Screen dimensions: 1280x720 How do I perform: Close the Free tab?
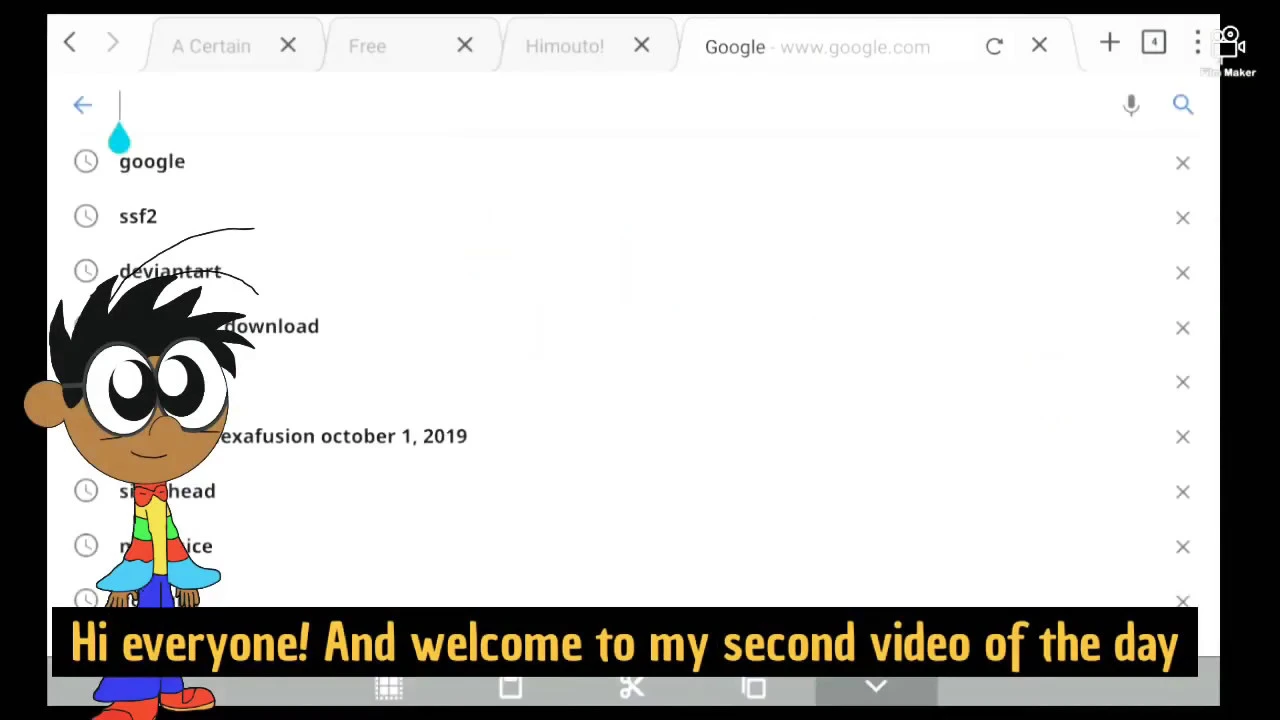(x=465, y=45)
